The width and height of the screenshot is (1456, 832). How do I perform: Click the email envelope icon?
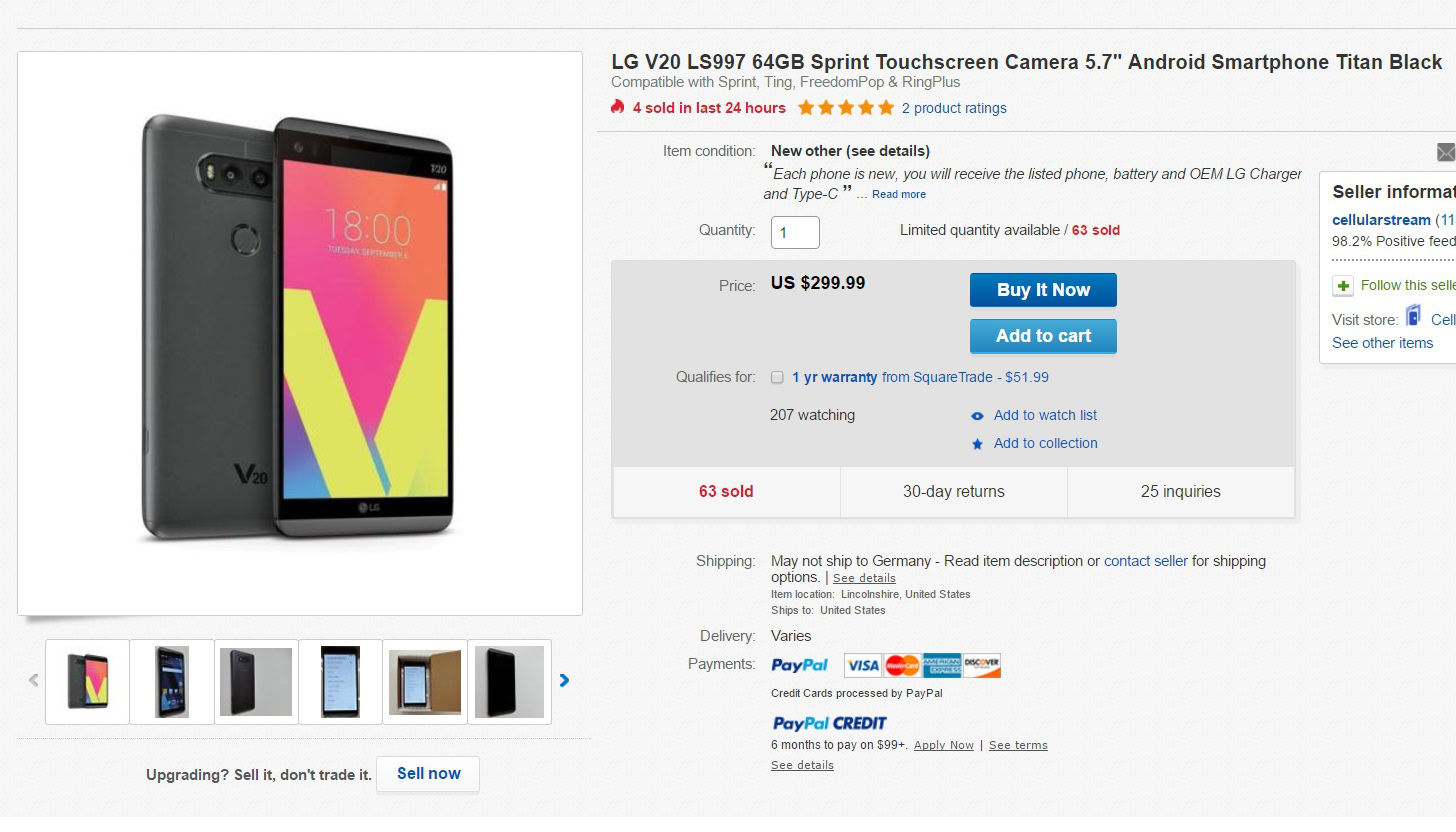point(1446,152)
